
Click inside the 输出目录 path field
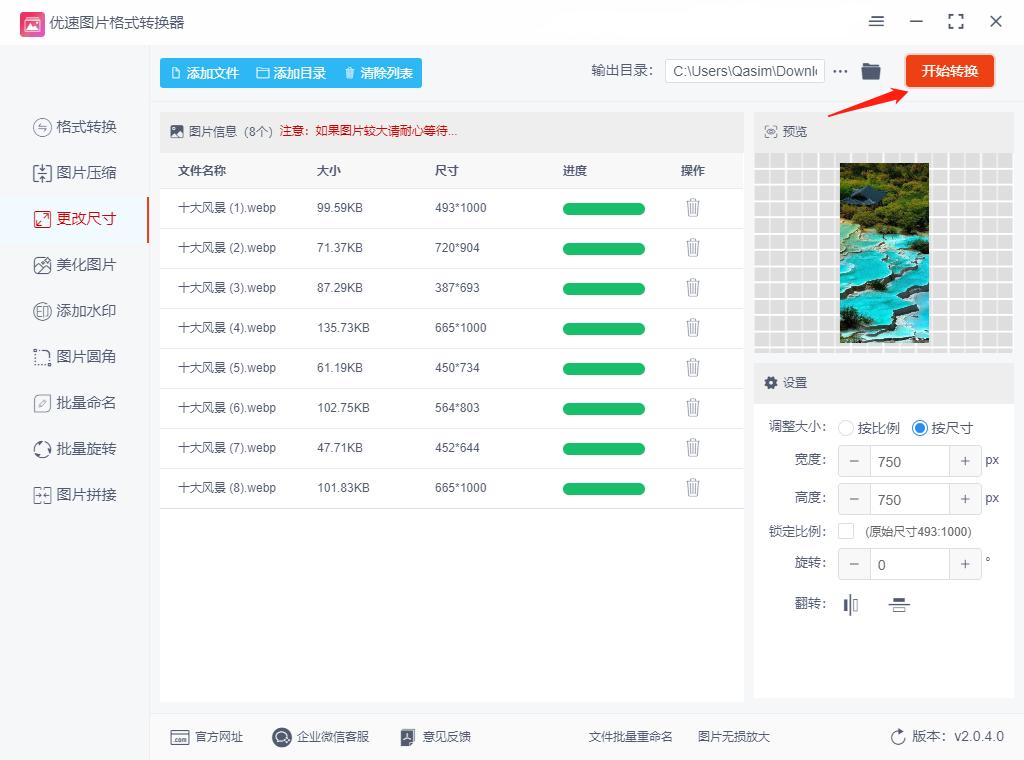pos(745,70)
